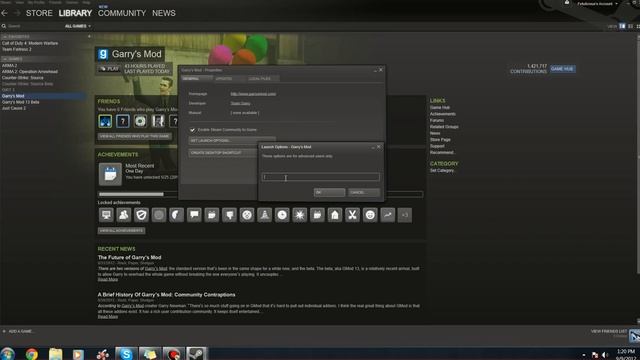Viewport: 640px width, 360px height.
Task: Select the speech bubble locked achievement icon
Action: 194,215
